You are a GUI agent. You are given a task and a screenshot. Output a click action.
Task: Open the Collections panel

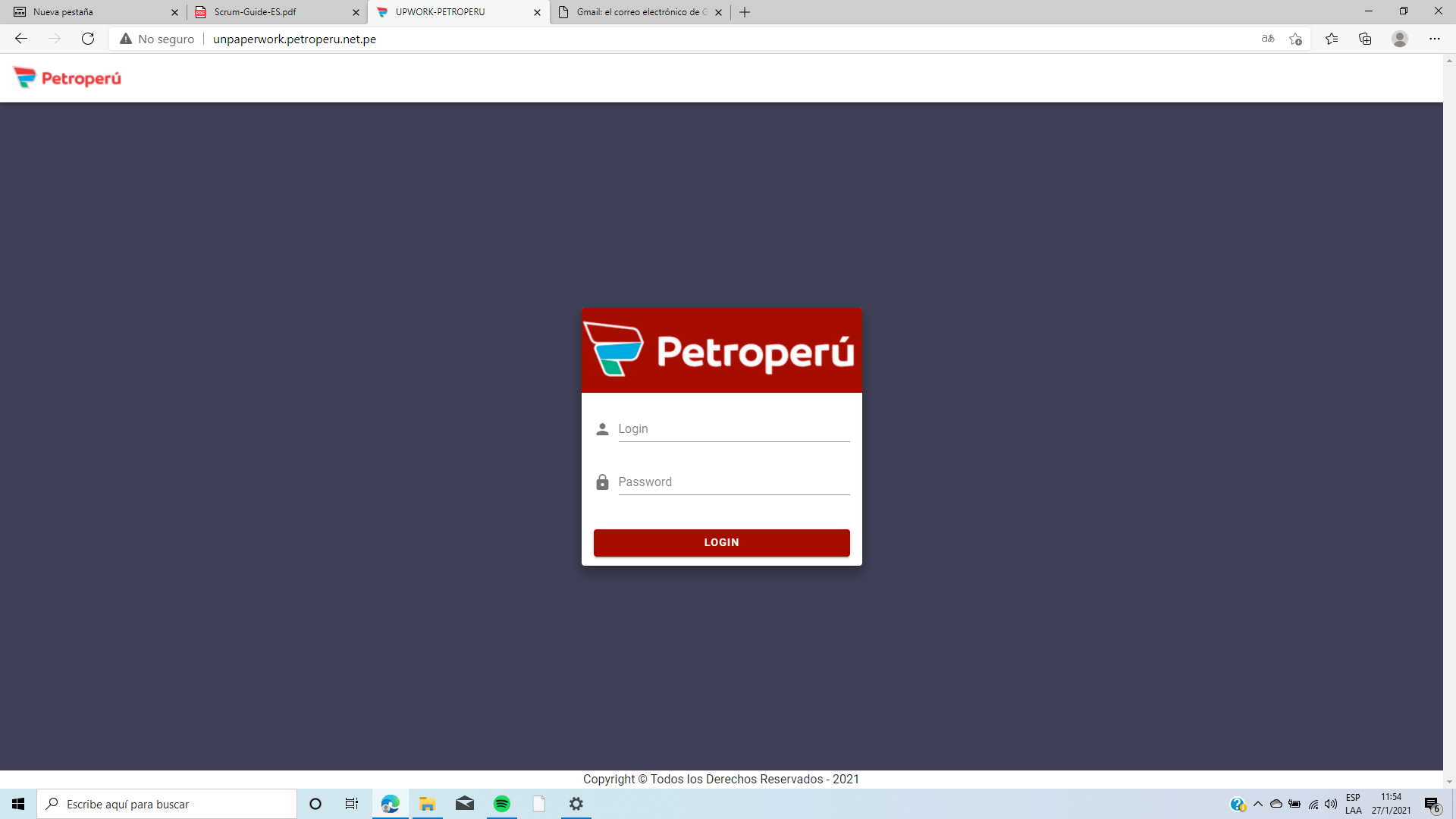[1365, 39]
